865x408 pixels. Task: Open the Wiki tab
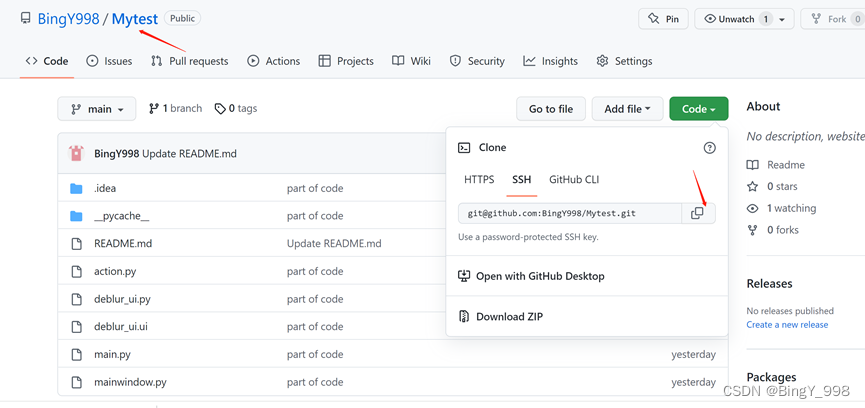412,61
